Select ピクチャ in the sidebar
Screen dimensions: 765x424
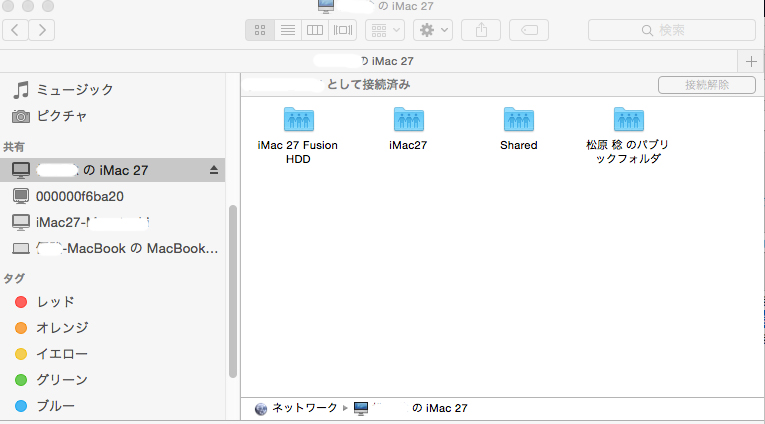[61, 116]
